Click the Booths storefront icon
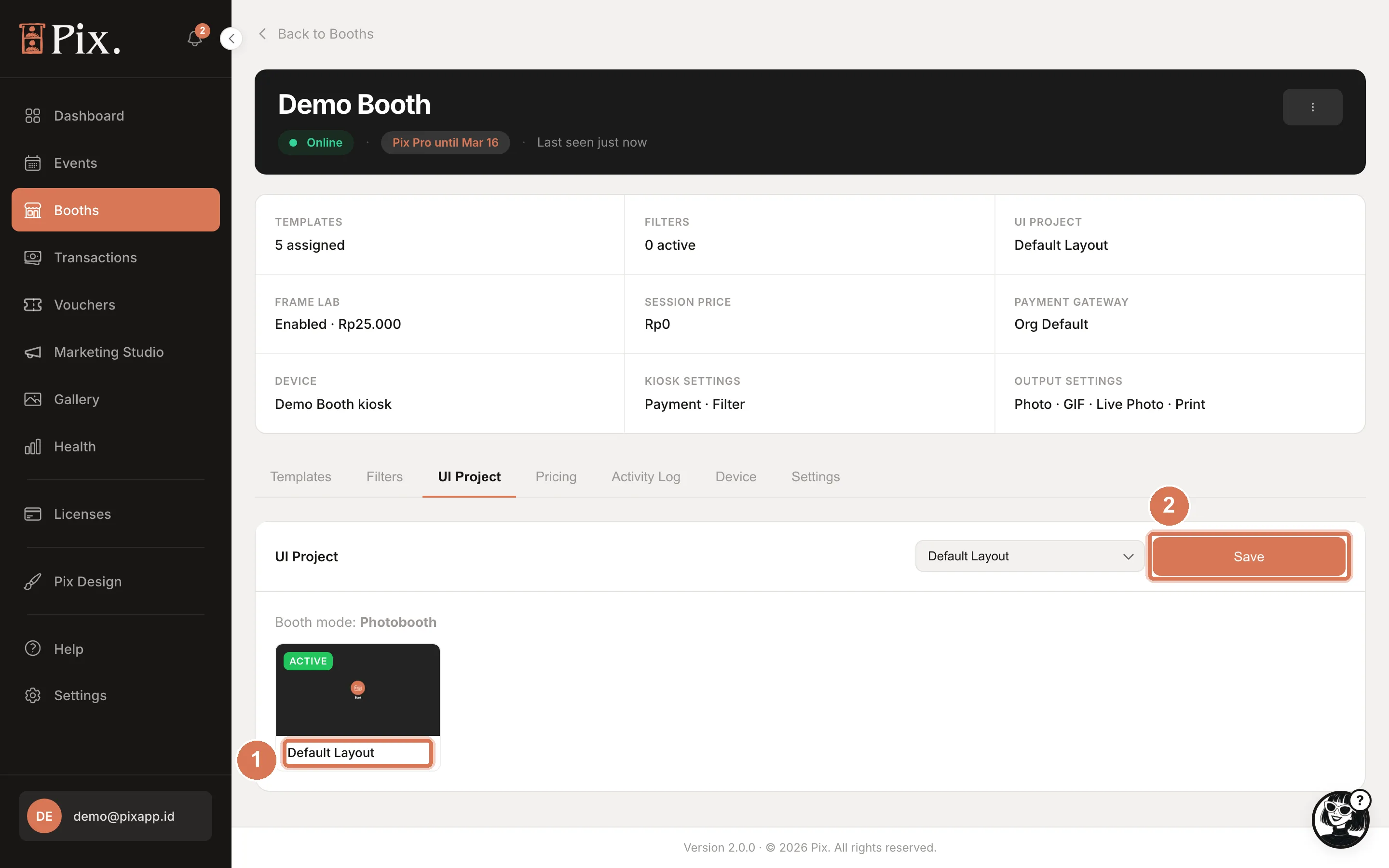This screenshot has height=868, width=1389. click(33, 210)
